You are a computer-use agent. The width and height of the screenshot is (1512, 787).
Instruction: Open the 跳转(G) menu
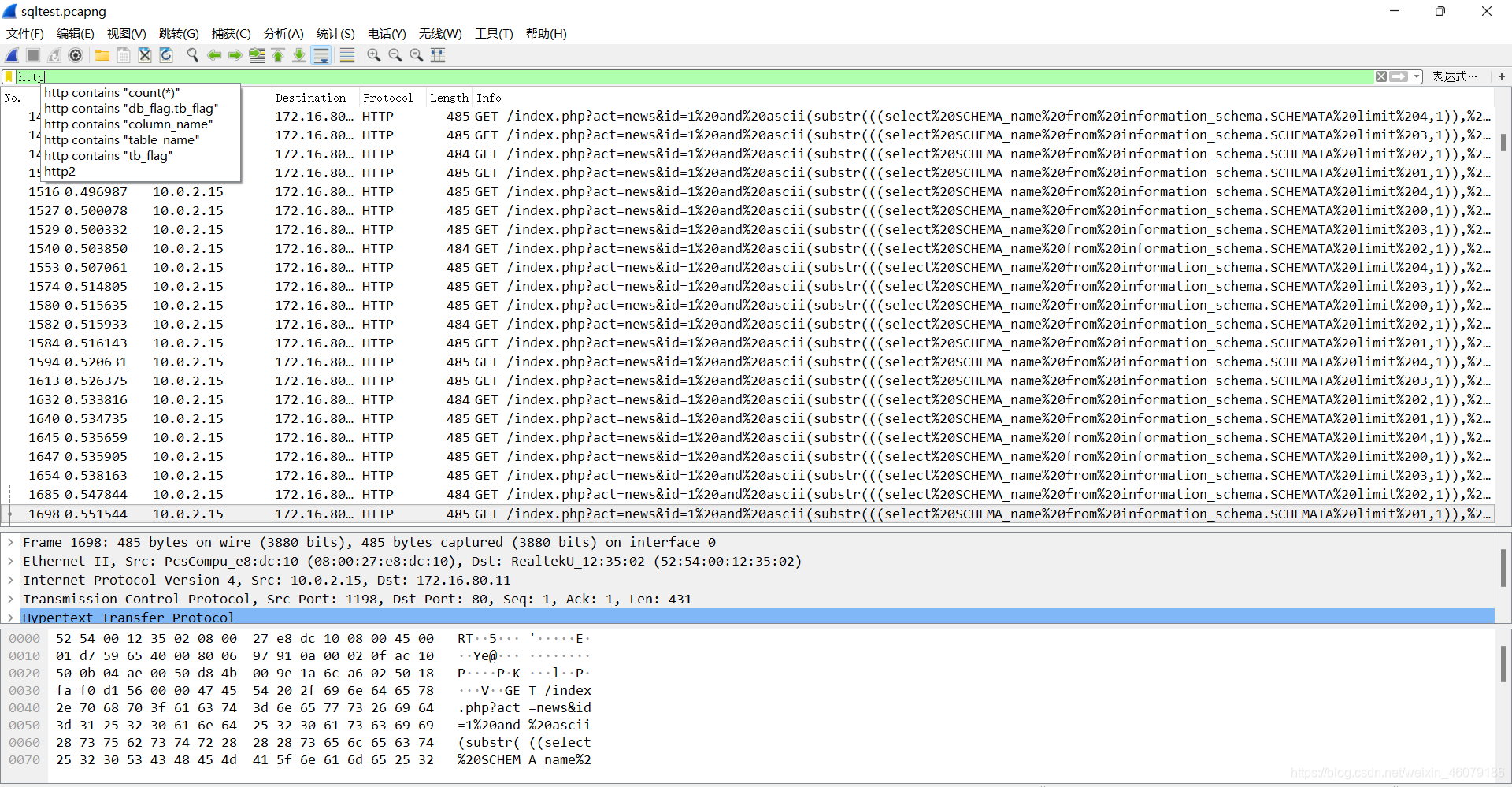tap(179, 34)
